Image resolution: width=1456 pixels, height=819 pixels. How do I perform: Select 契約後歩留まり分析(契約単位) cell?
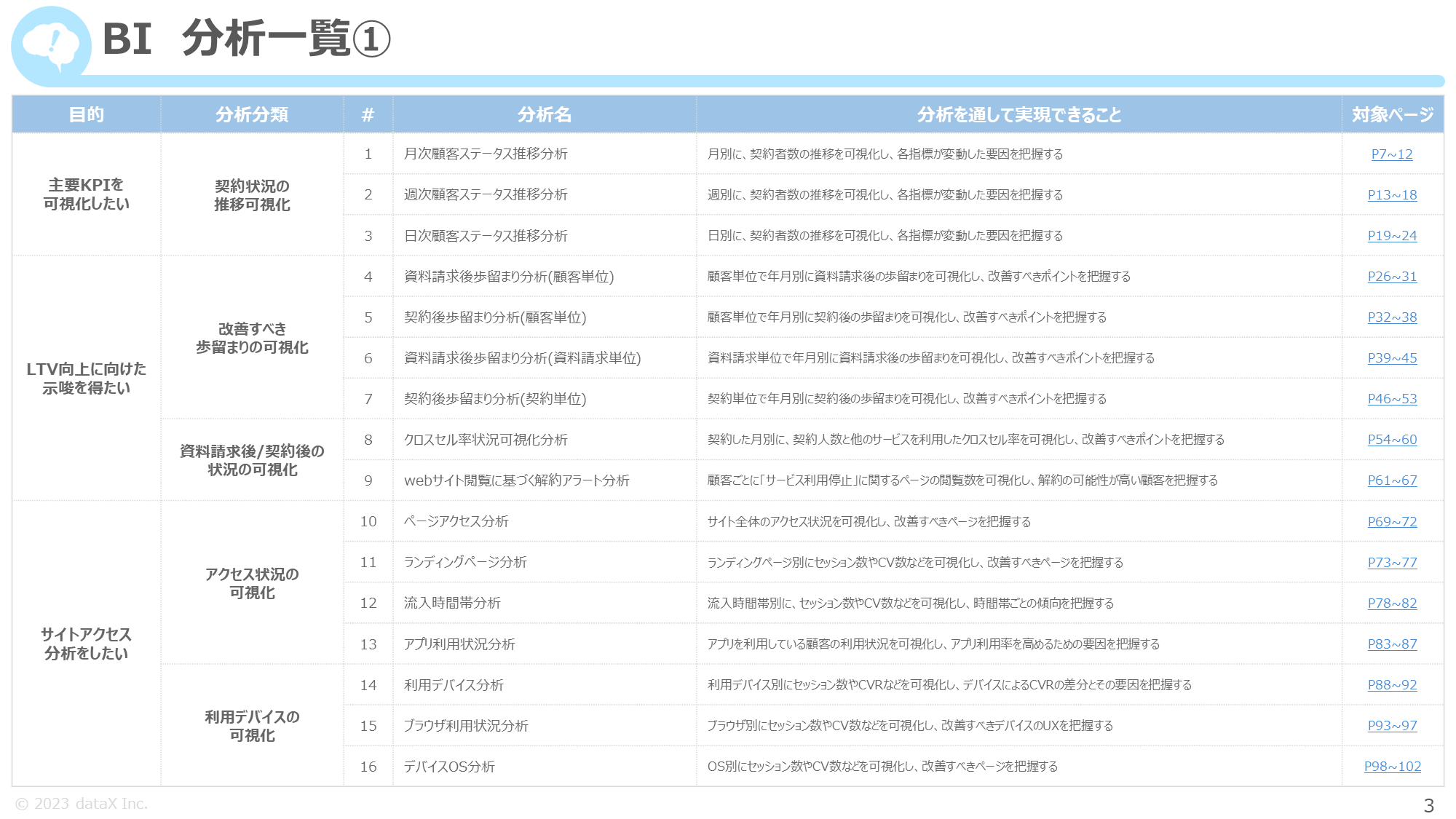coord(545,398)
